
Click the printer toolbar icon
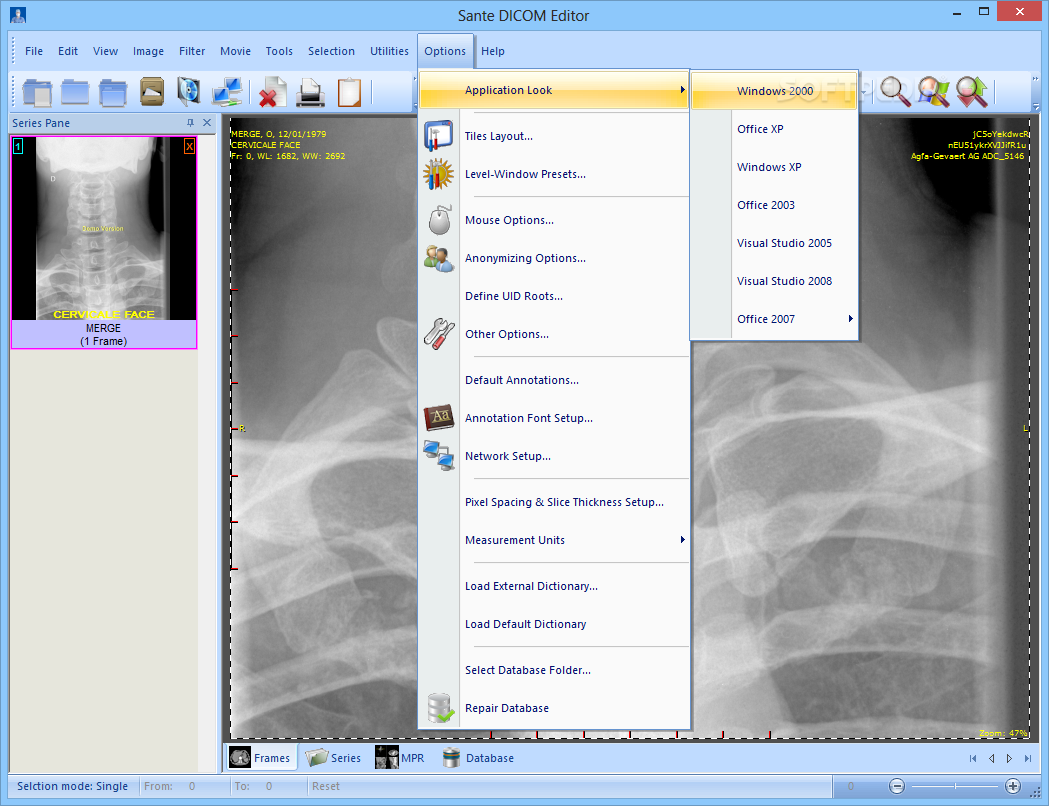[310, 92]
